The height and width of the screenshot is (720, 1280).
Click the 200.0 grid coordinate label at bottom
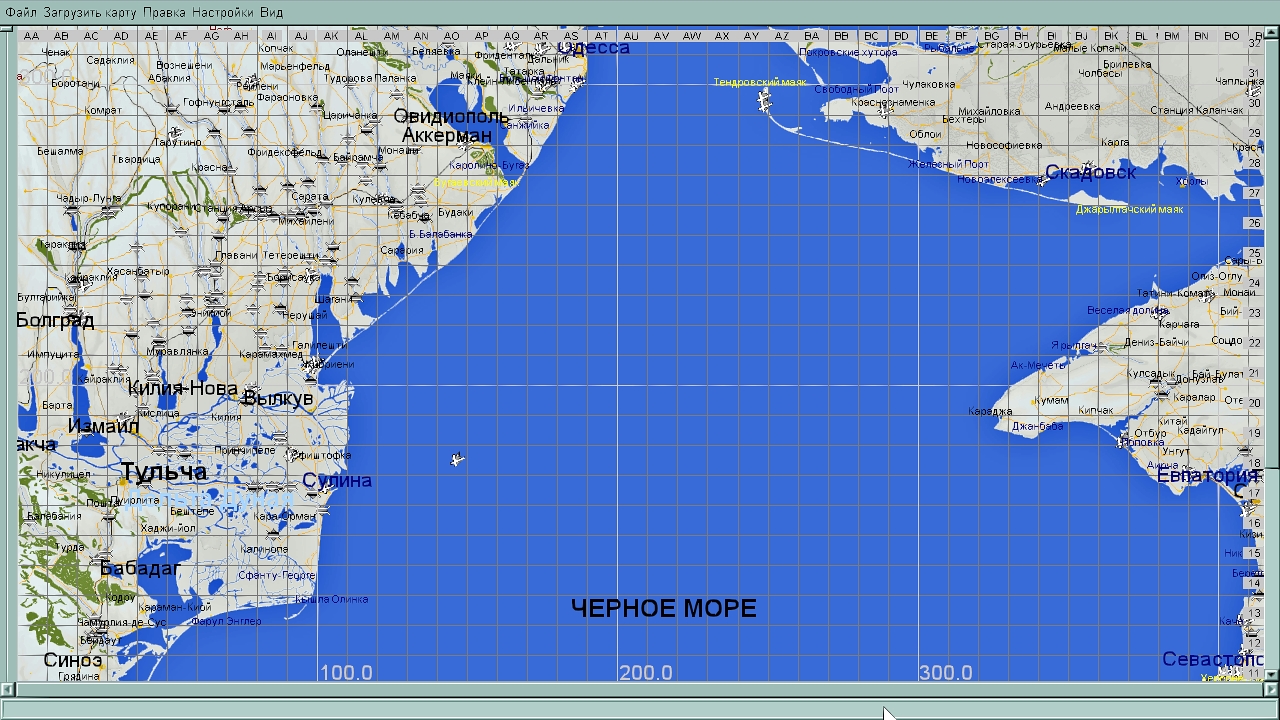click(646, 673)
